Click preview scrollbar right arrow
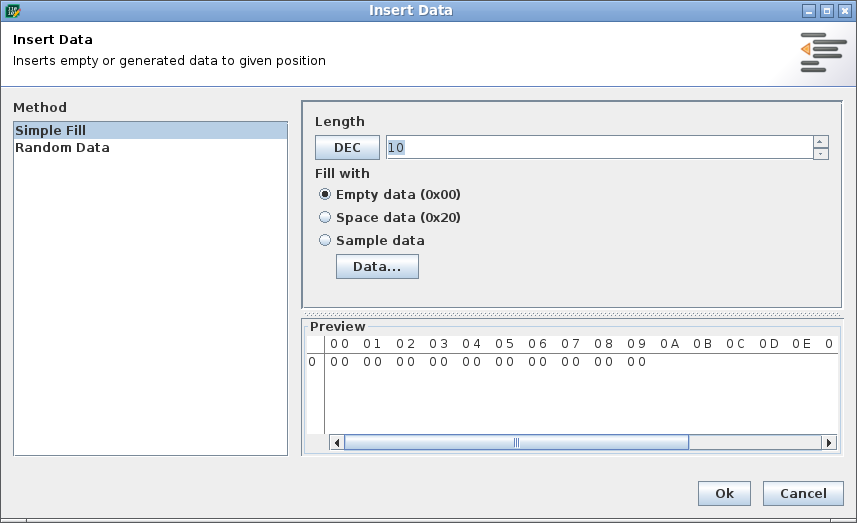The width and height of the screenshot is (857, 523). click(x=829, y=443)
